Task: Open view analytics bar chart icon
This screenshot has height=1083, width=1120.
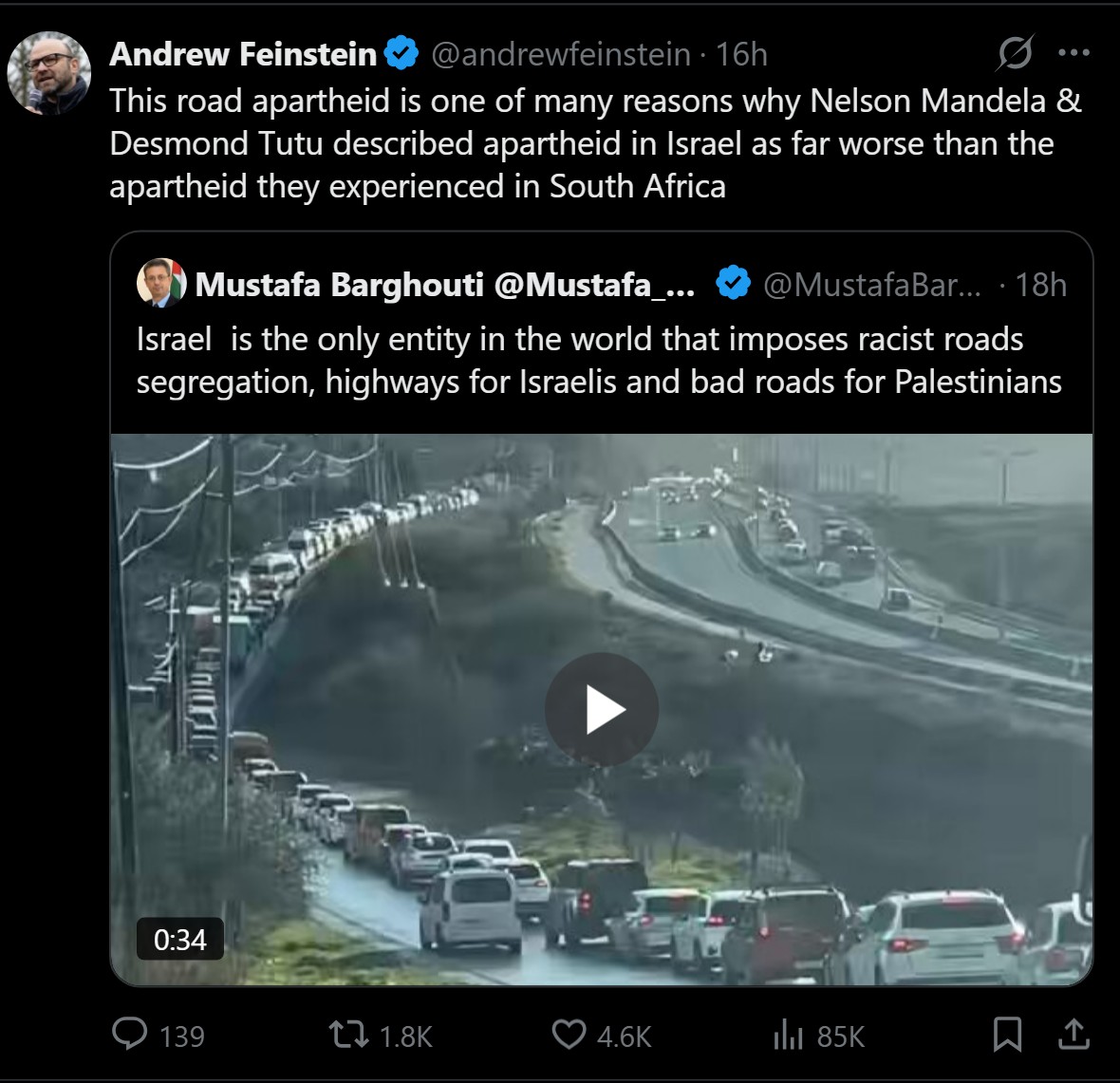Action: 788,1036
